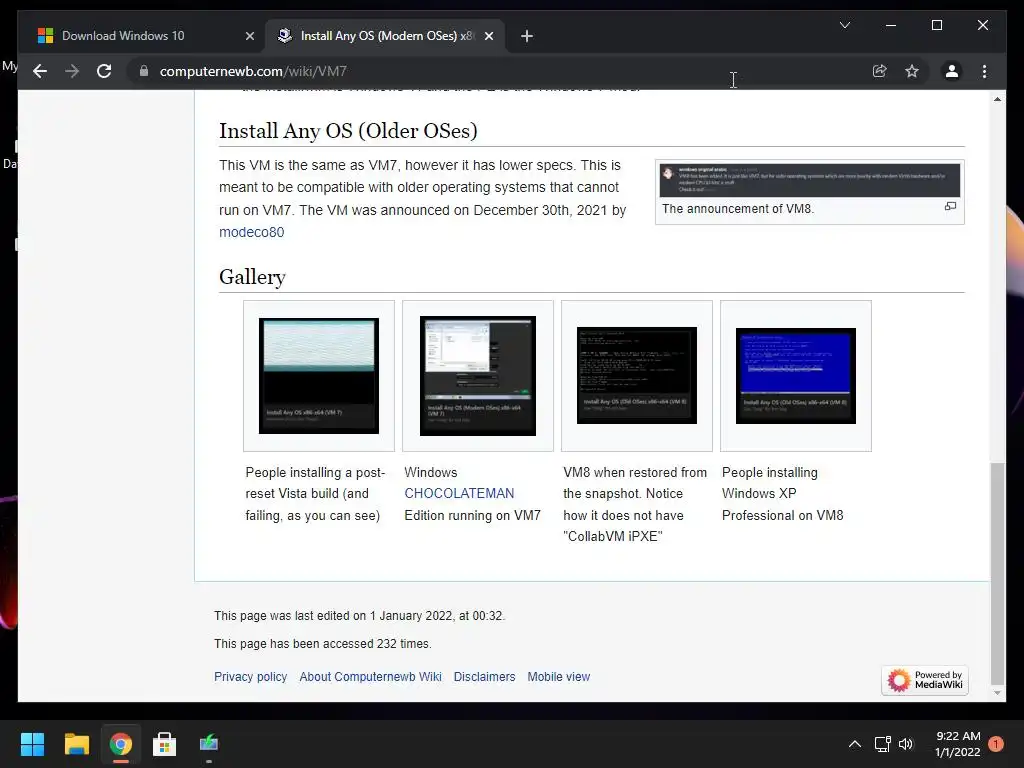
Task: Open the notification badge in the taskbar
Action: click(995, 744)
